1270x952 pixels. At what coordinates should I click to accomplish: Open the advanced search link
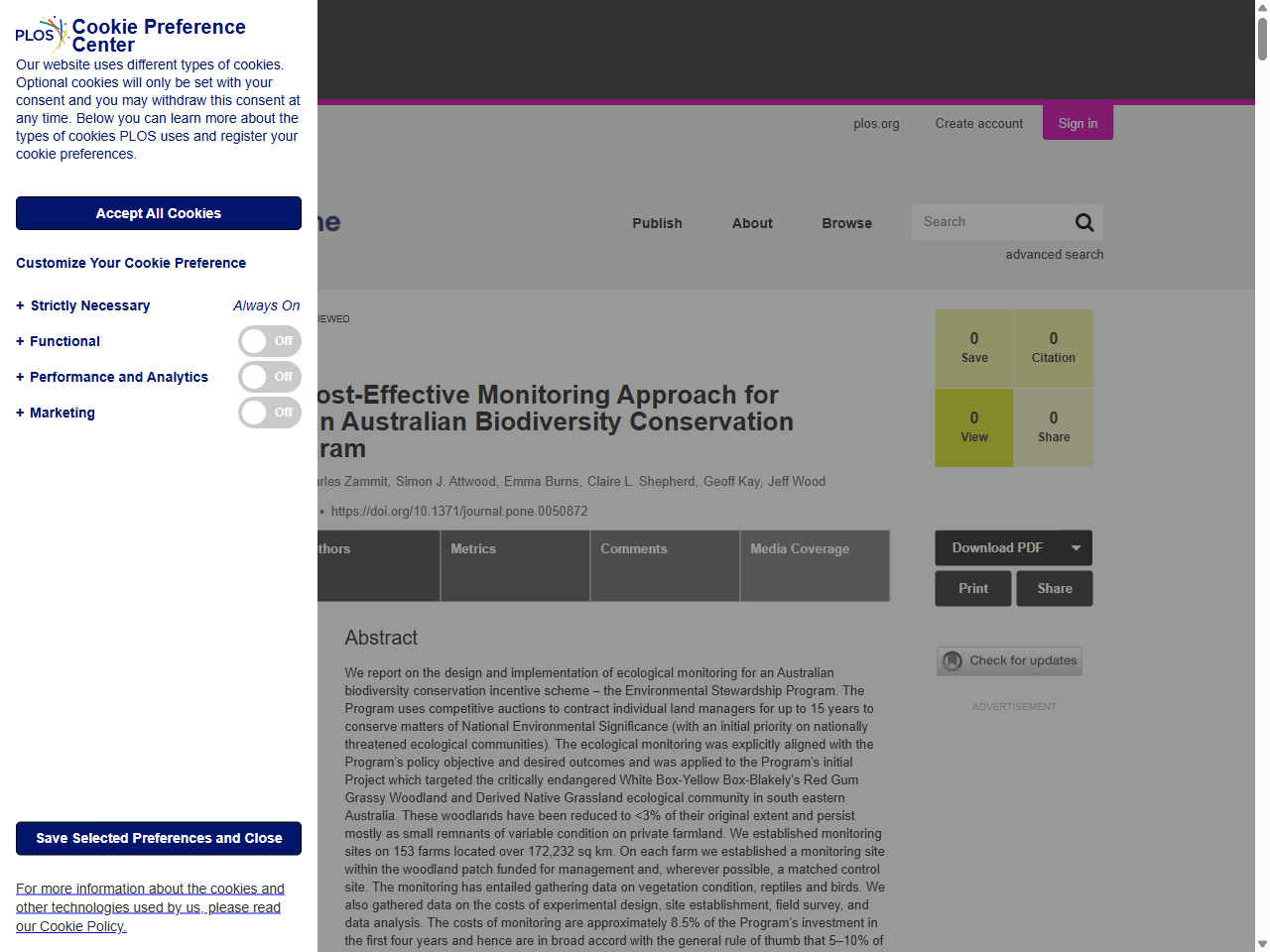(1055, 254)
